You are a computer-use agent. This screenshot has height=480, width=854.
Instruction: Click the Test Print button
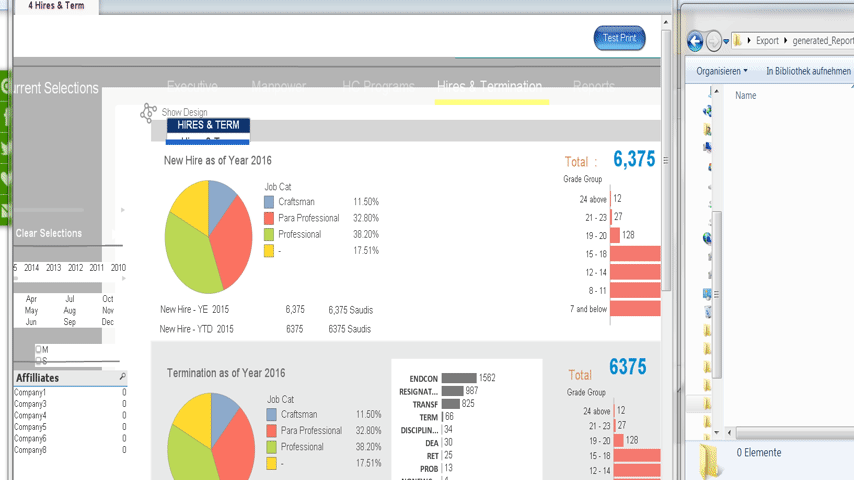point(619,38)
